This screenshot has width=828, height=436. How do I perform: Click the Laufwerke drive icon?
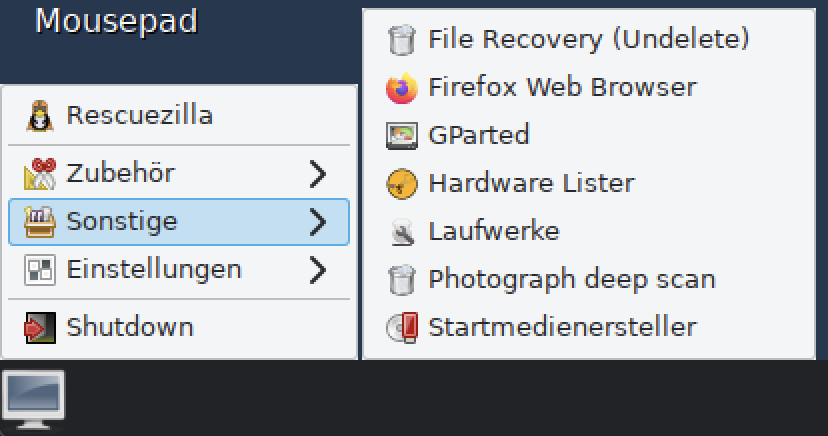click(x=402, y=232)
